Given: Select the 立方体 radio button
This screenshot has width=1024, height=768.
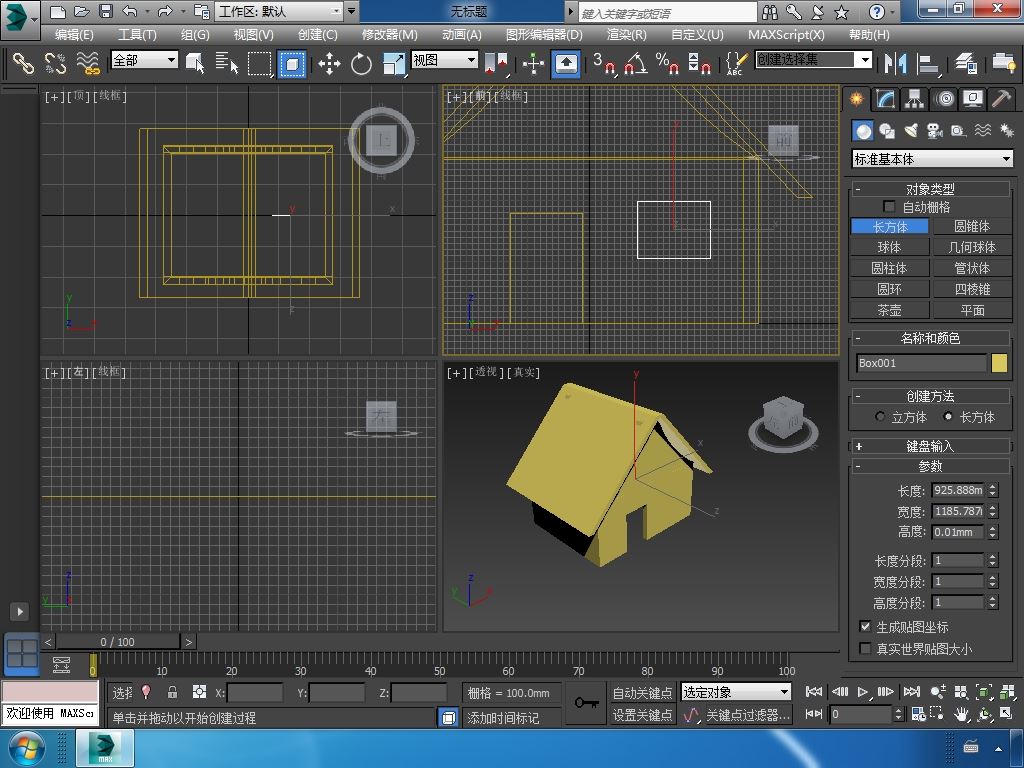Looking at the screenshot, I should click(880, 417).
